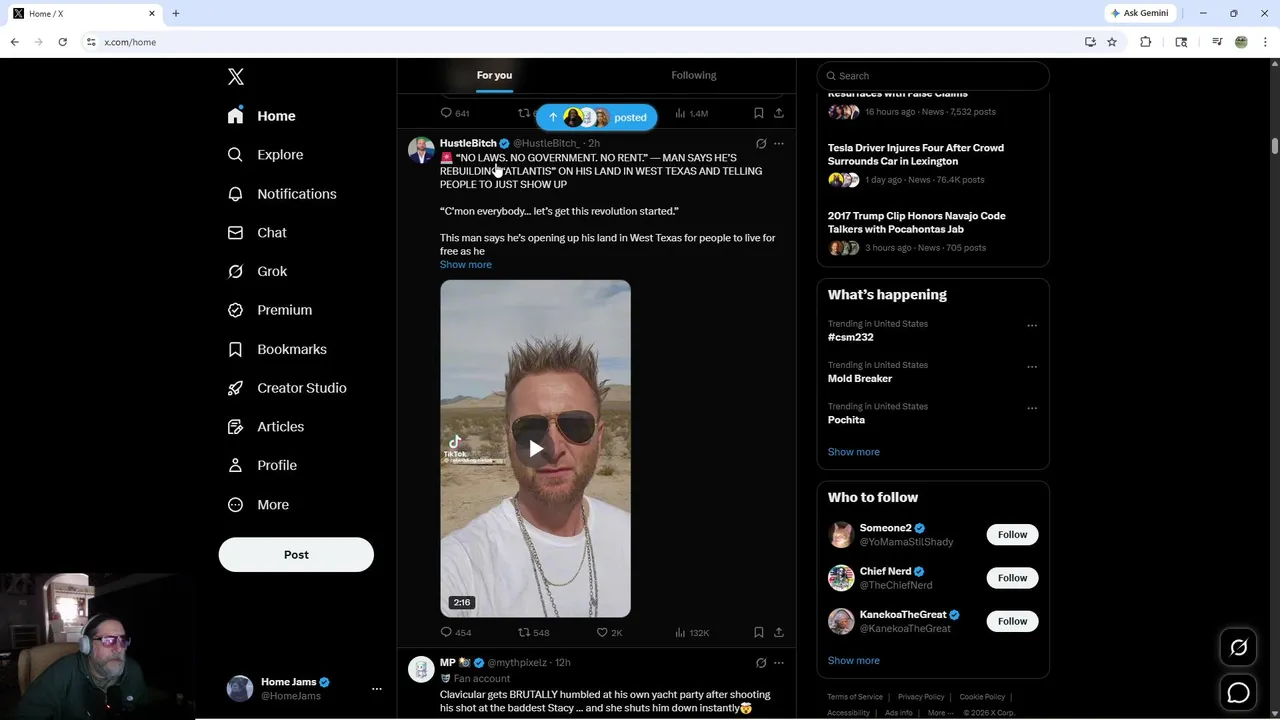Click the Creator Studio rocket icon
This screenshot has height=720, width=1280.
tap(236, 388)
